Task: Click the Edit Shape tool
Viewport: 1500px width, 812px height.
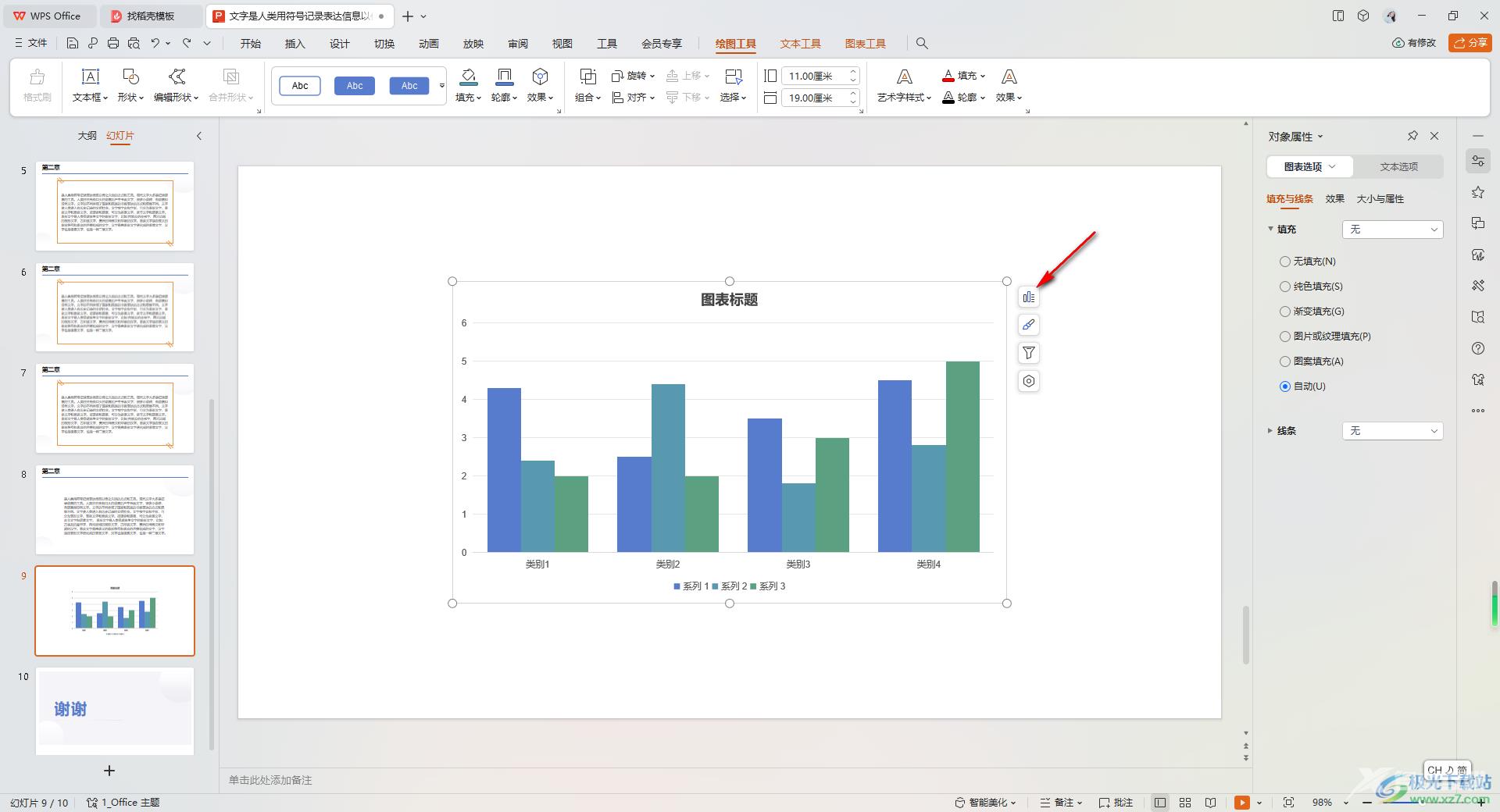Action: tap(177, 85)
